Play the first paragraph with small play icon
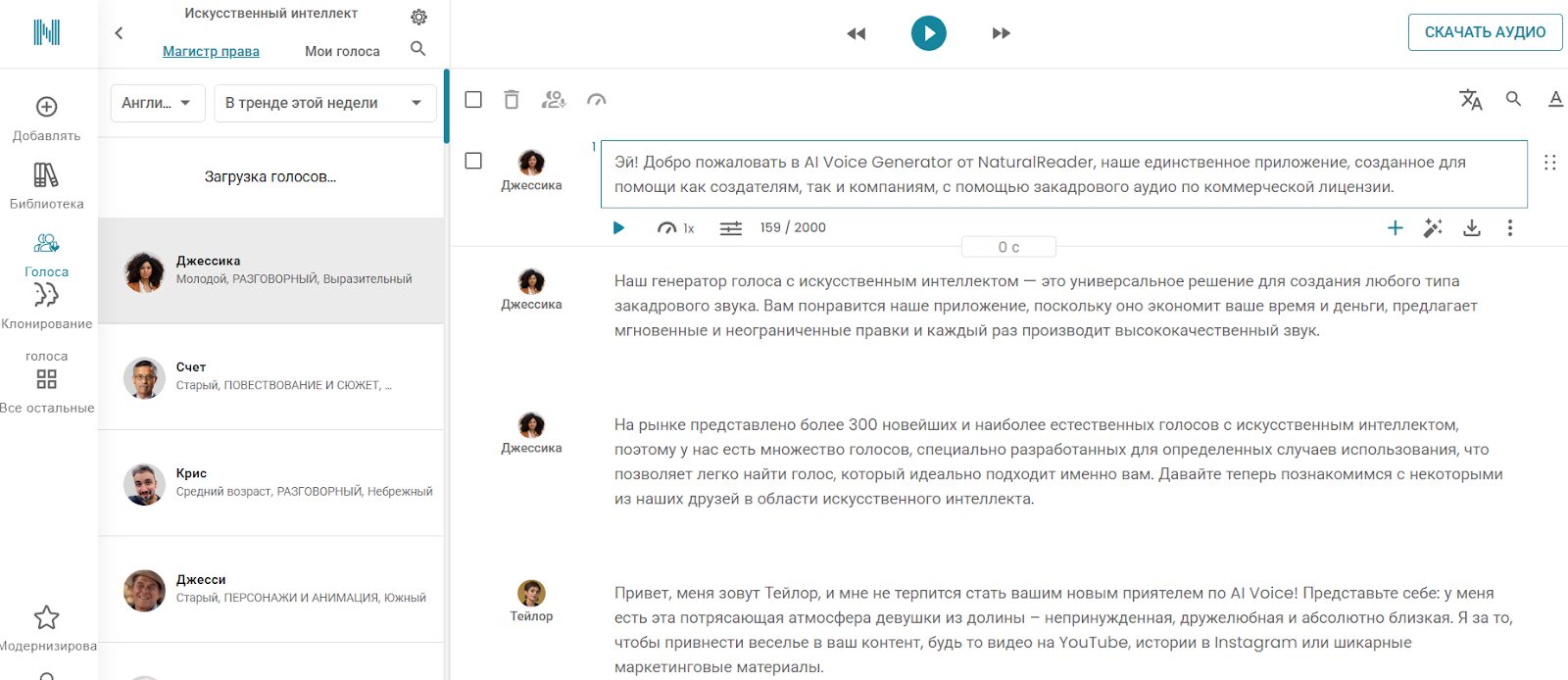 coord(618,227)
